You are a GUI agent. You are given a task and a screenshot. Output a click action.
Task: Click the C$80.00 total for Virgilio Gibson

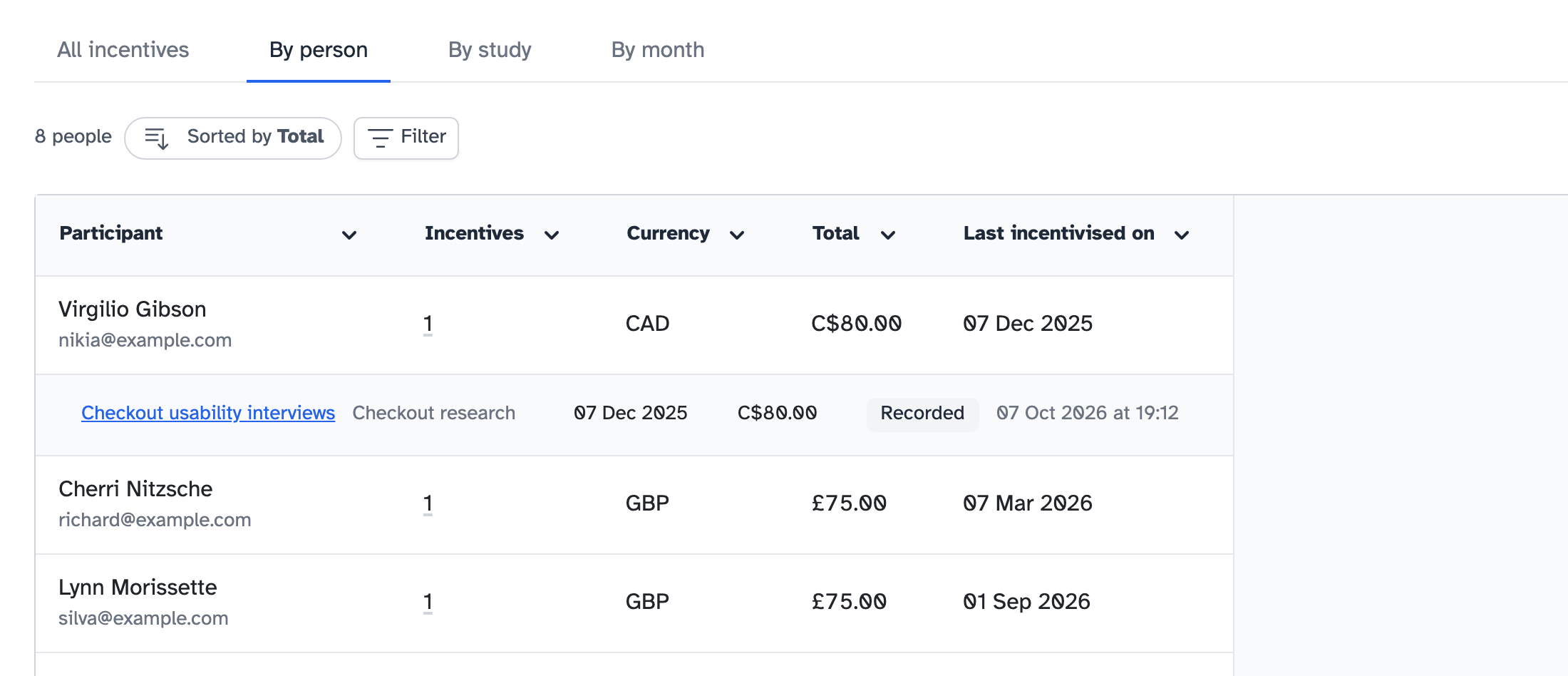tap(857, 324)
